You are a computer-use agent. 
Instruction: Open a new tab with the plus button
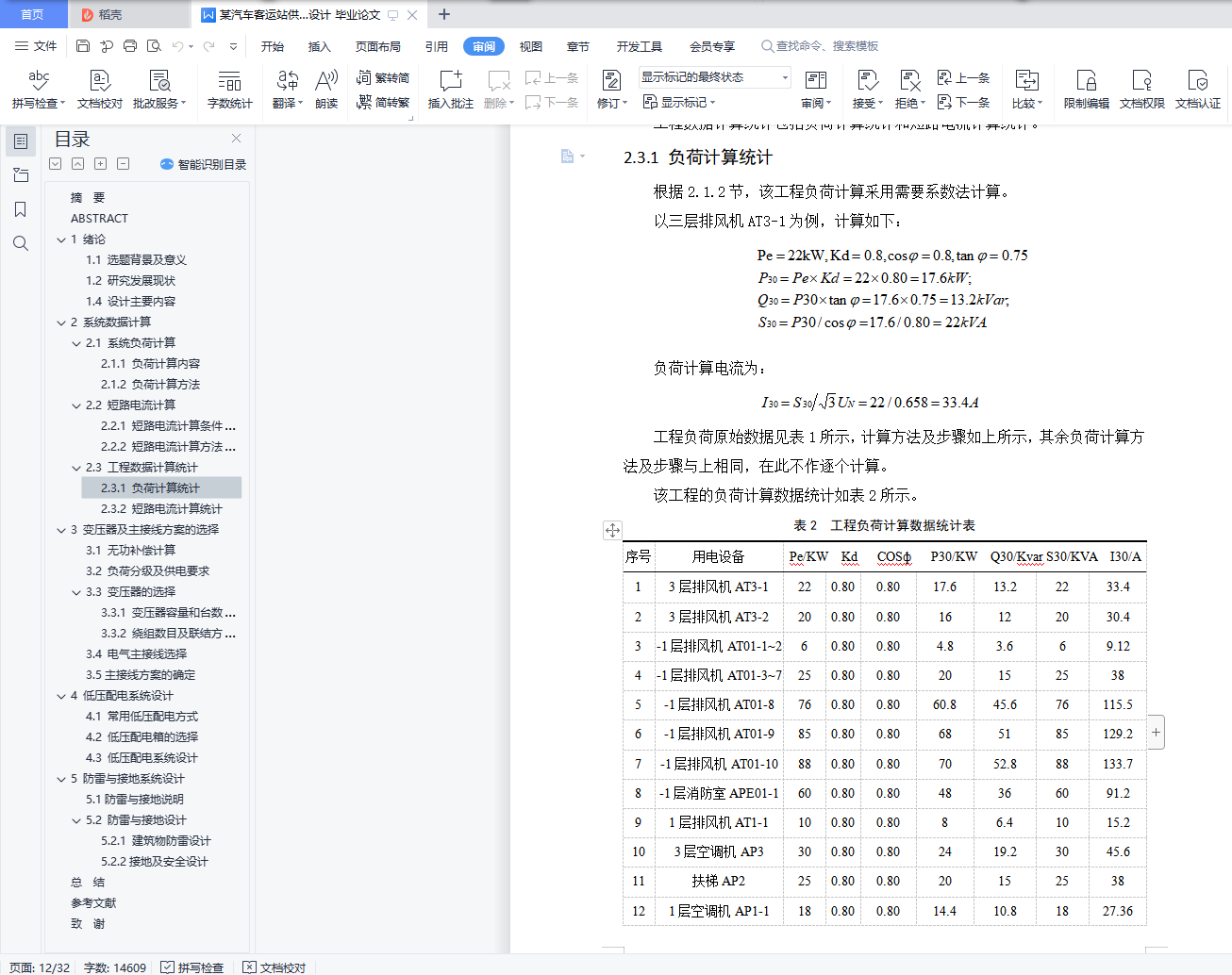click(444, 14)
